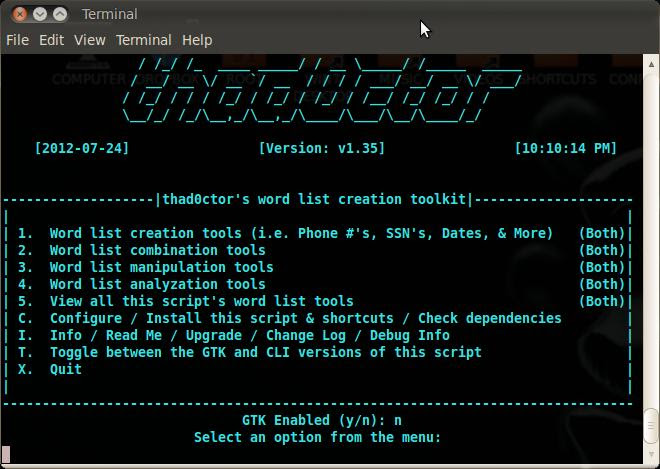The width and height of the screenshot is (660, 469).
Task: Click the (Both) label on the combination tools row
Action: coord(602,250)
